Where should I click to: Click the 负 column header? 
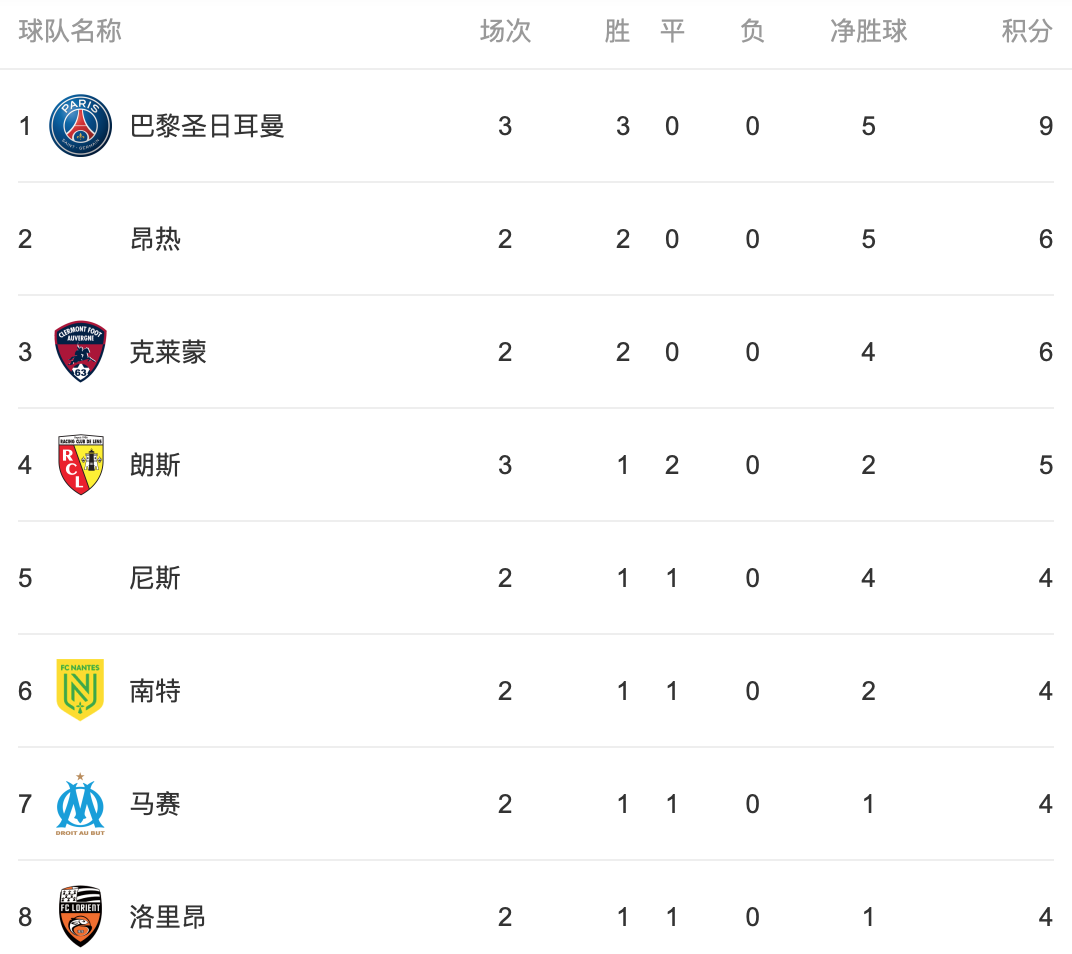[752, 32]
